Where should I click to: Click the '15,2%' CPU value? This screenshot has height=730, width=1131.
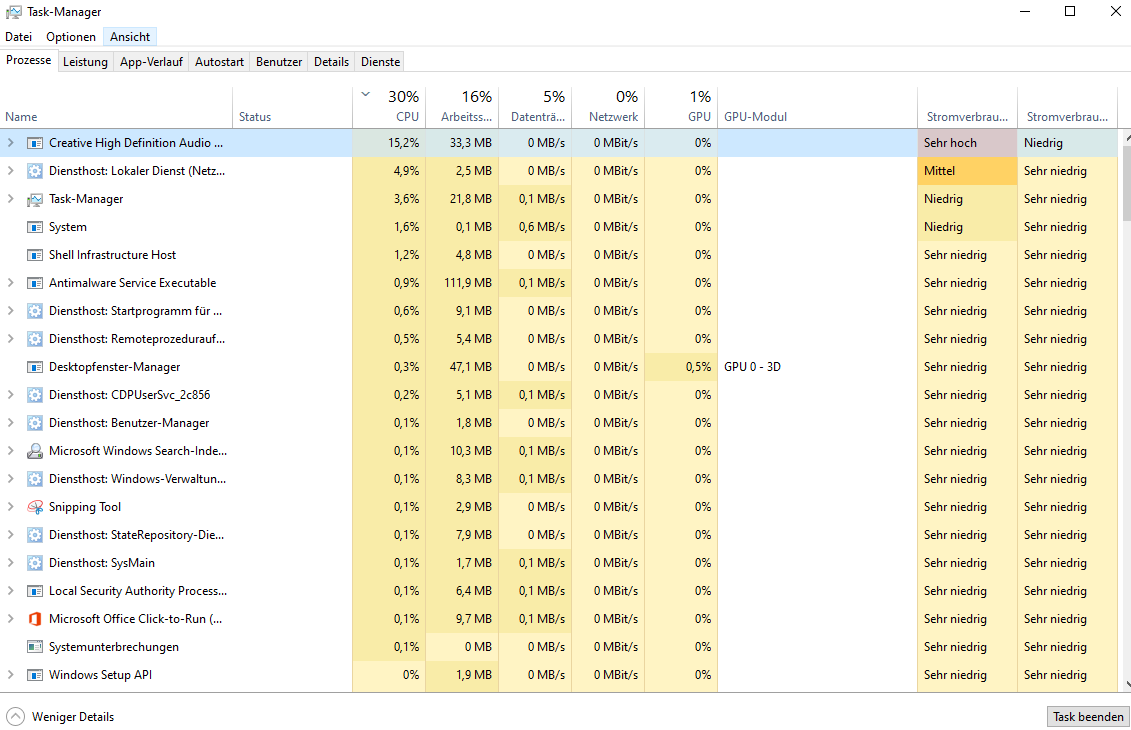pyautogui.click(x=403, y=143)
